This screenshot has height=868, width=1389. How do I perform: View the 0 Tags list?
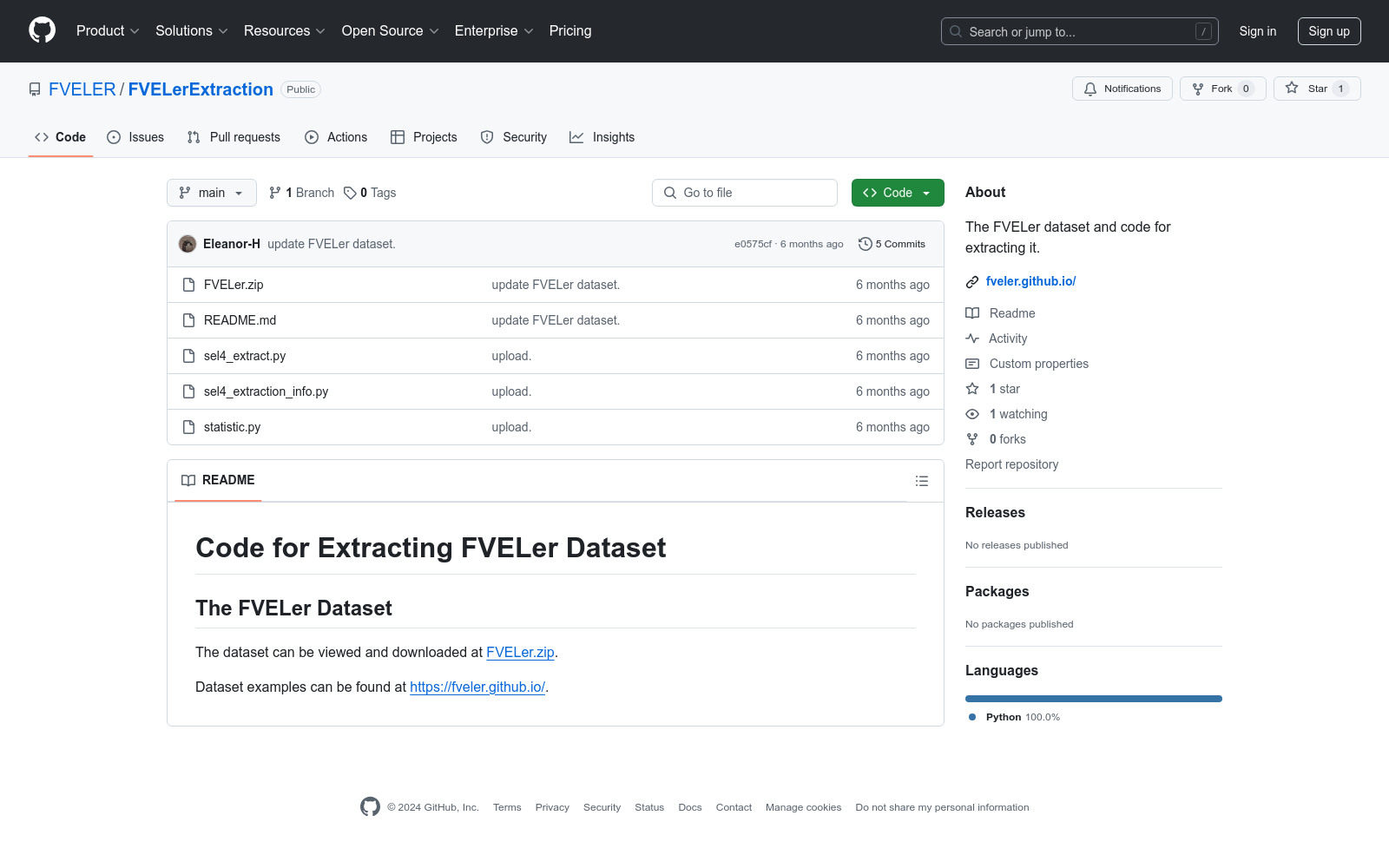coord(370,193)
